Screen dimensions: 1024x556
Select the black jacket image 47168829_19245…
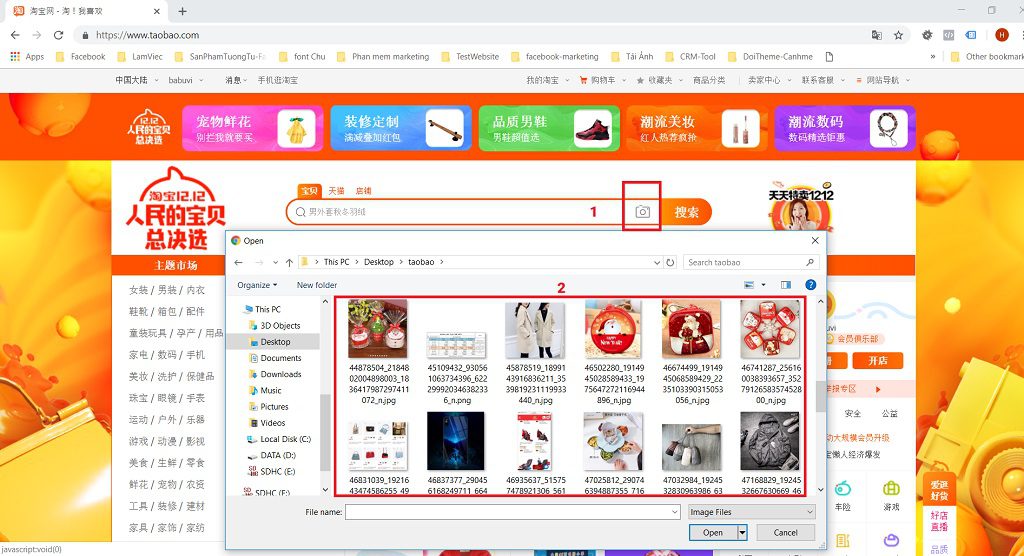[x=770, y=441]
